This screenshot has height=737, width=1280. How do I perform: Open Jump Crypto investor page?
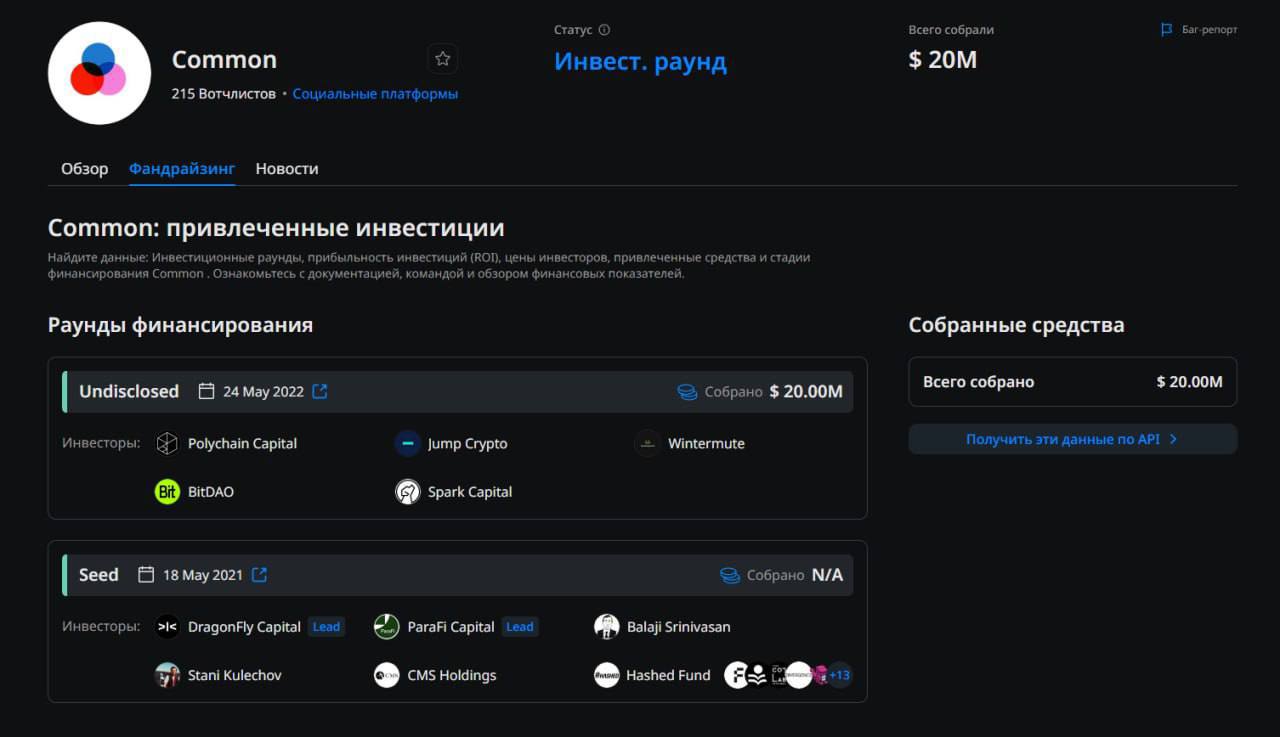(x=467, y=444)
